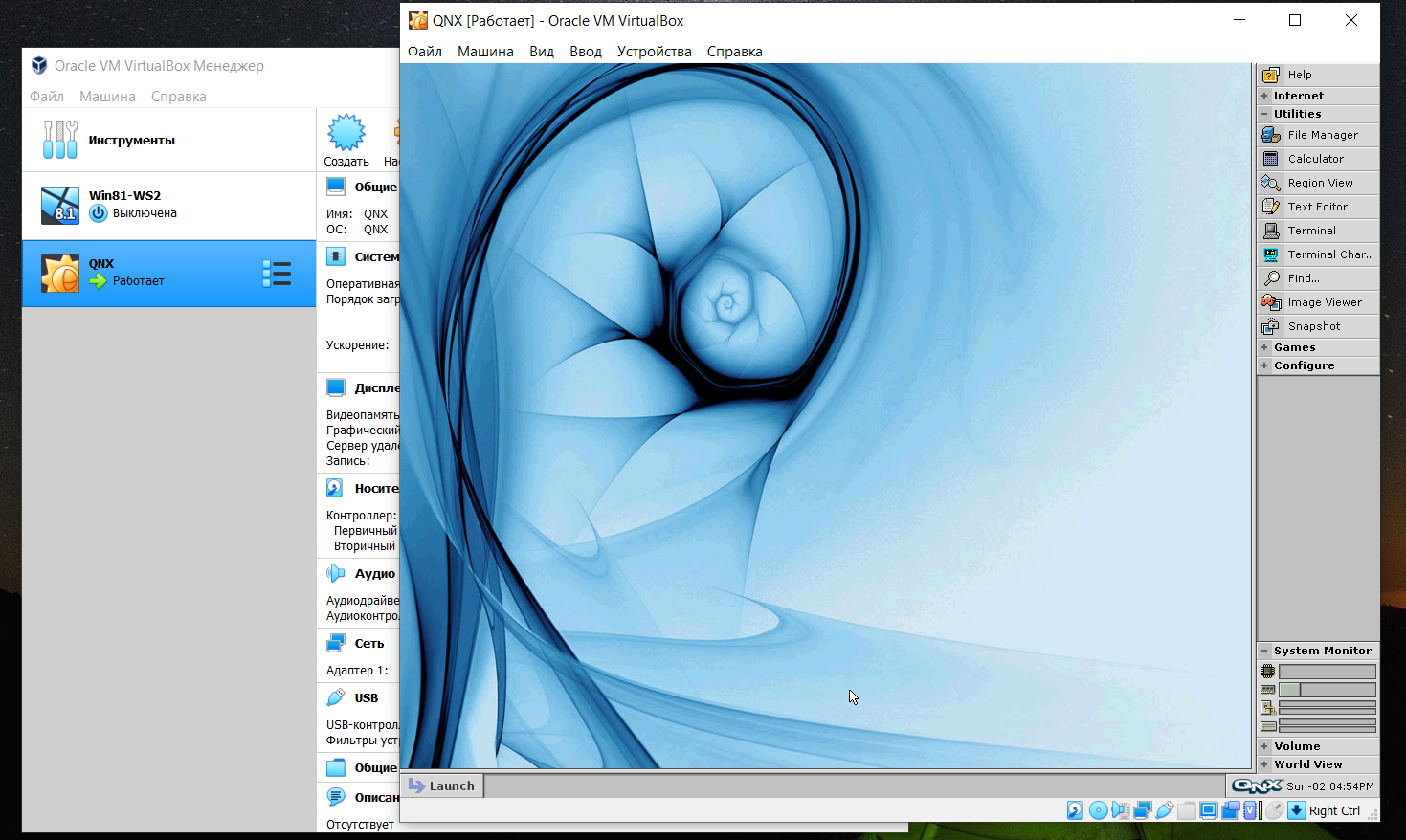This screenshot has height=840, width=1406.
Task: Open Машина menu in VirtualBox Manager
Action: [x=107, y=97]
